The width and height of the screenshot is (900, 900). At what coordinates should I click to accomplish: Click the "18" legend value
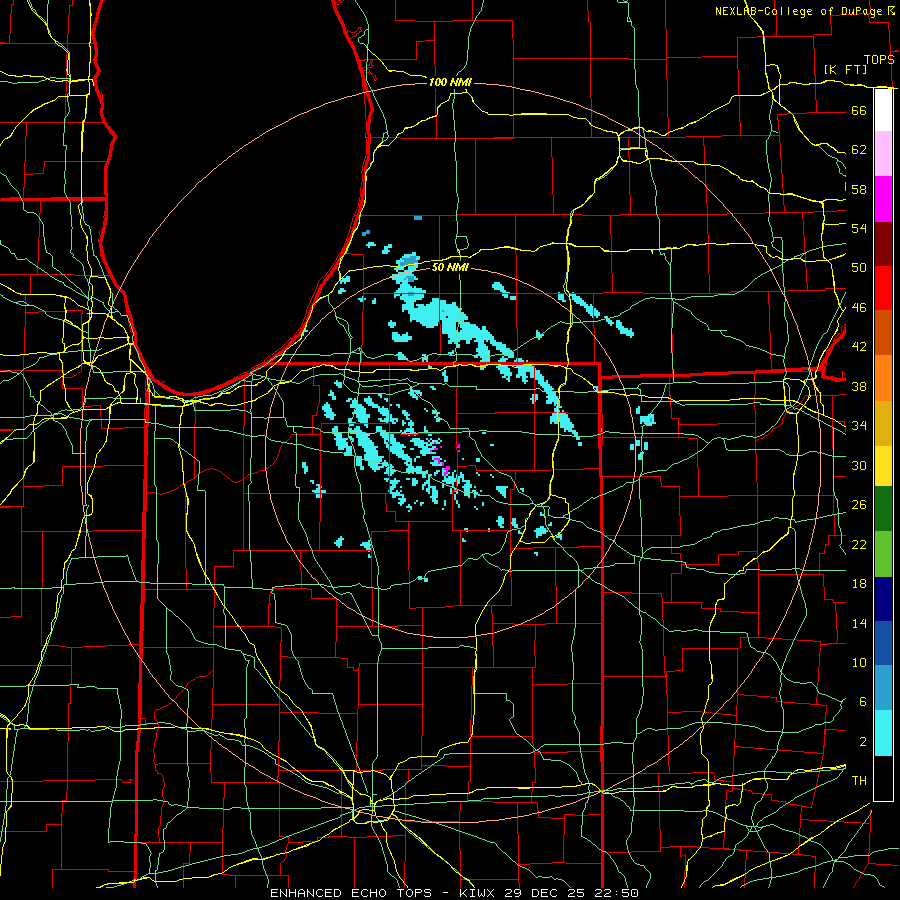(x=859, y=584)
